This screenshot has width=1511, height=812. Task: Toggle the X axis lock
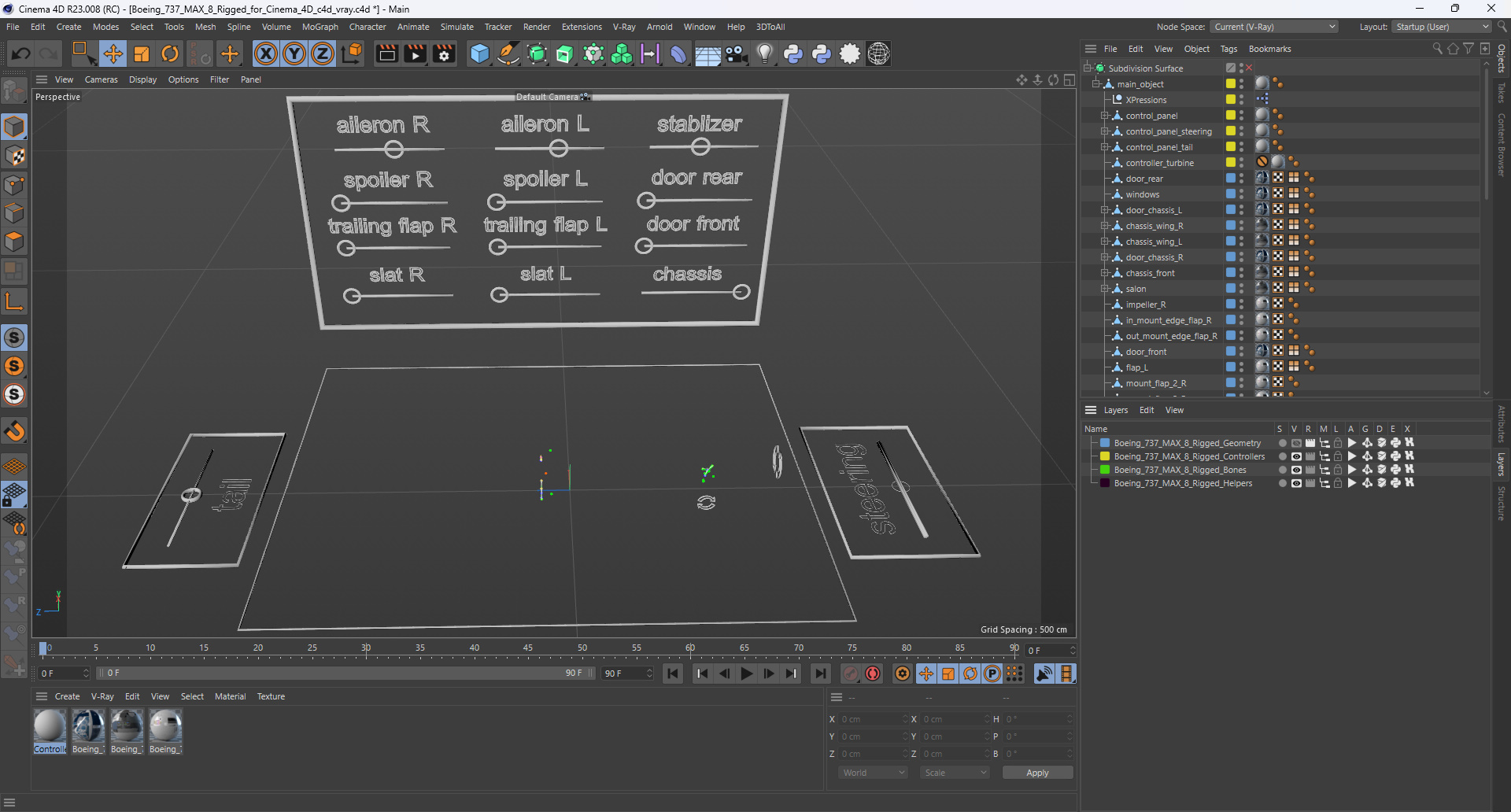click(x=266, y=54)
